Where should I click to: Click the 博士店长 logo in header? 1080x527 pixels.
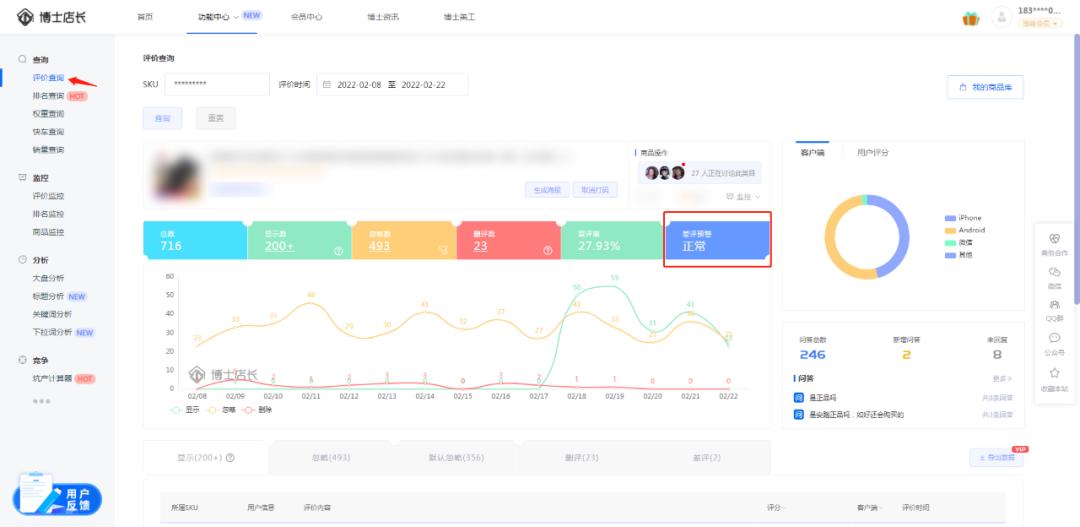coord(52,17)
